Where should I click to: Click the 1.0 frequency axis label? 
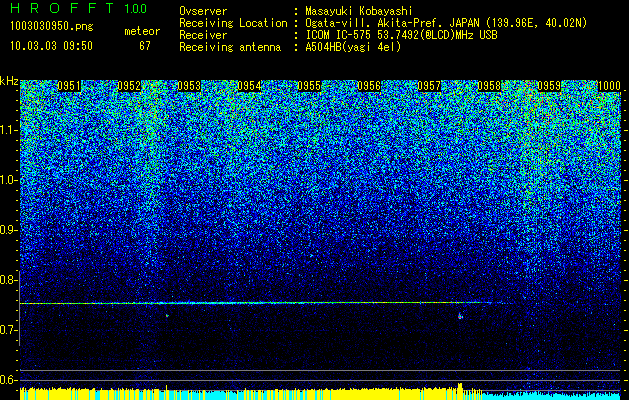(9, 180)
